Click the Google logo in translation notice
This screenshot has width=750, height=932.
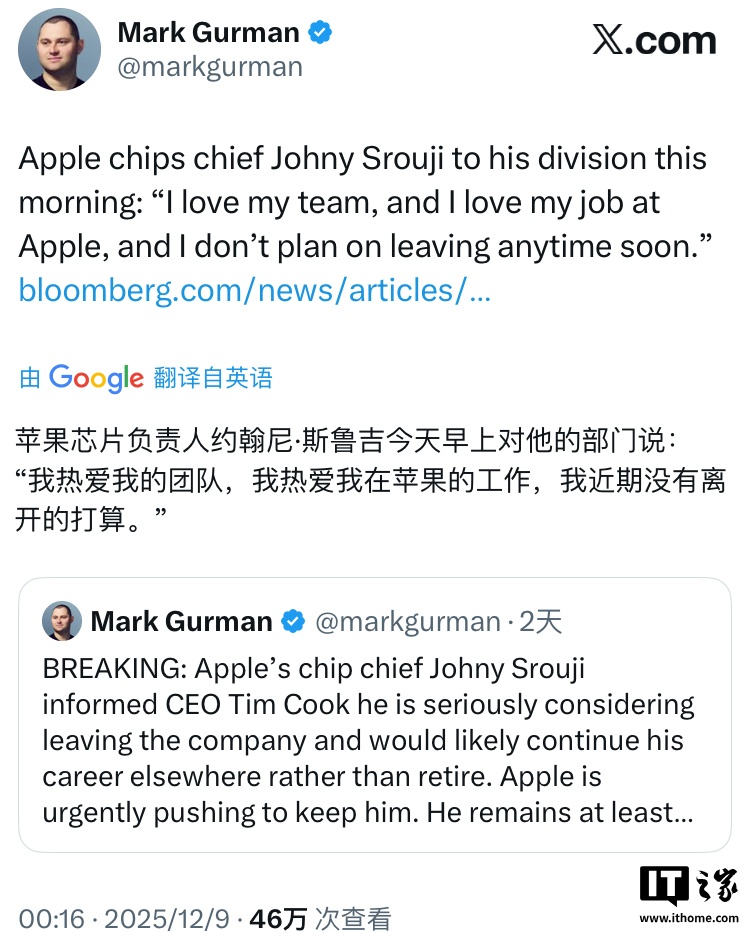point(96,378)
